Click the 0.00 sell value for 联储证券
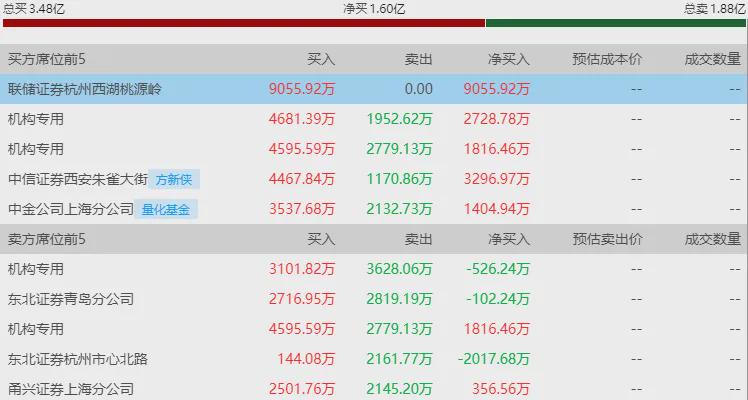The width and height of the screenshot is (748, 400). 418,89
